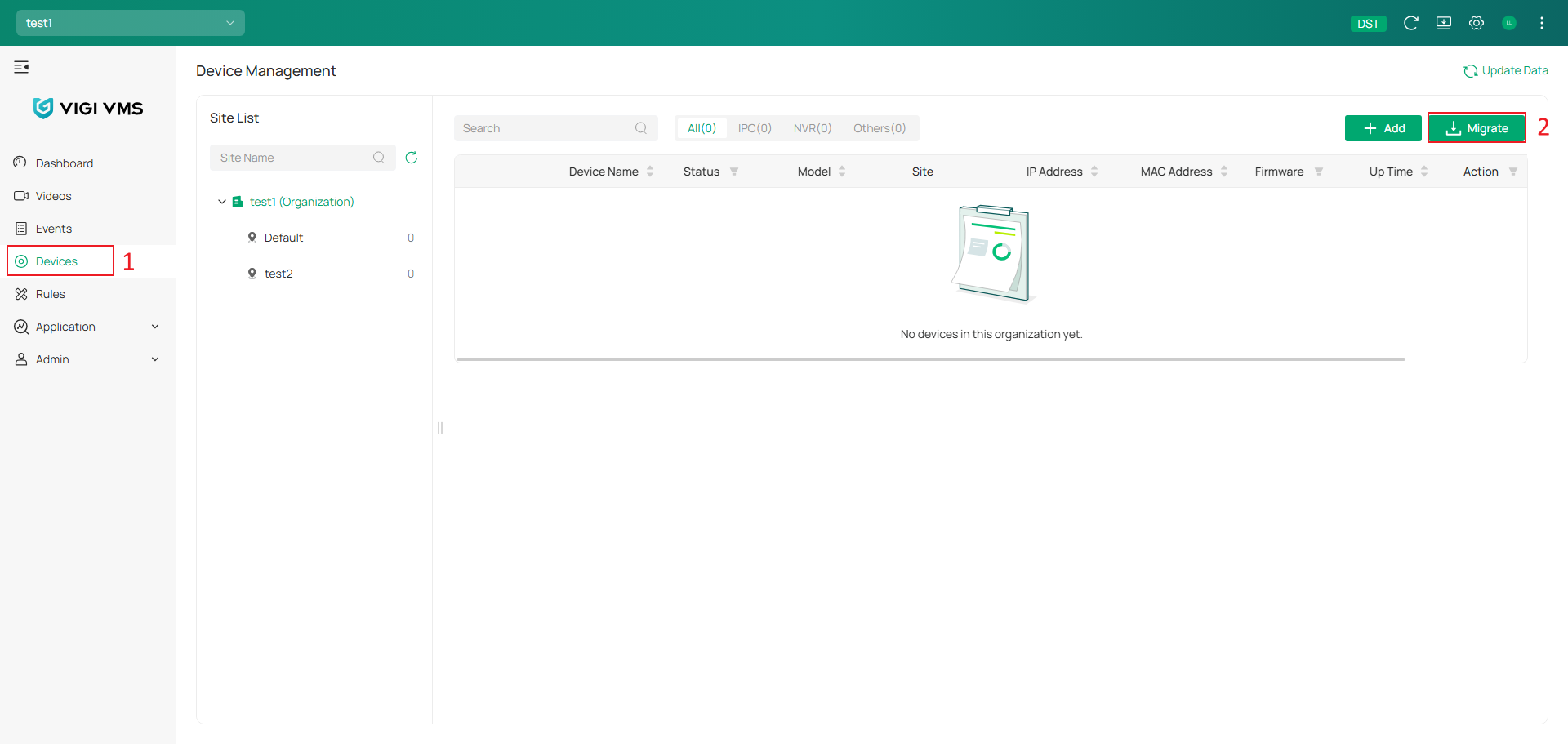Switch to the Others(0) tab
Screen dimensions: 1568x744
click(880, 128)
